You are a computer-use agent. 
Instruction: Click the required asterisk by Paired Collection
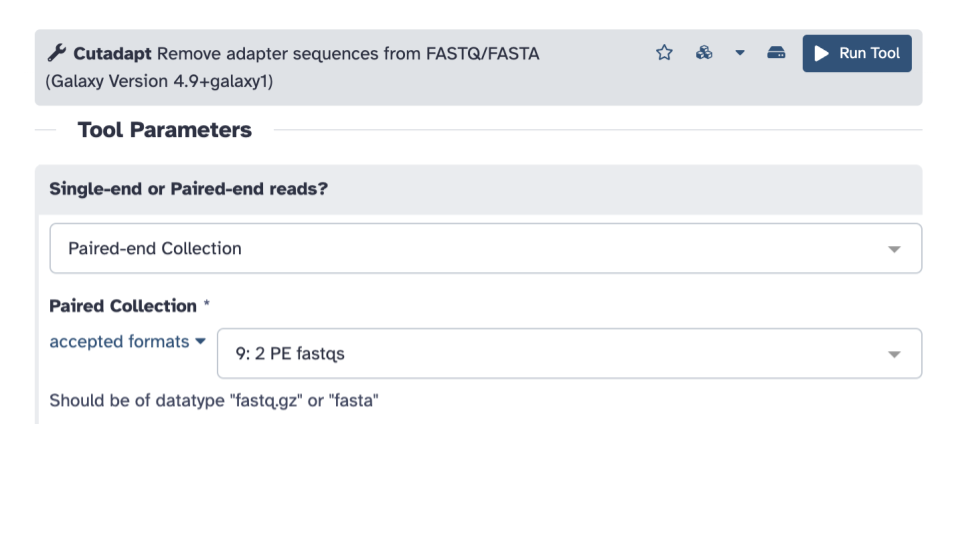click(207, 304)
